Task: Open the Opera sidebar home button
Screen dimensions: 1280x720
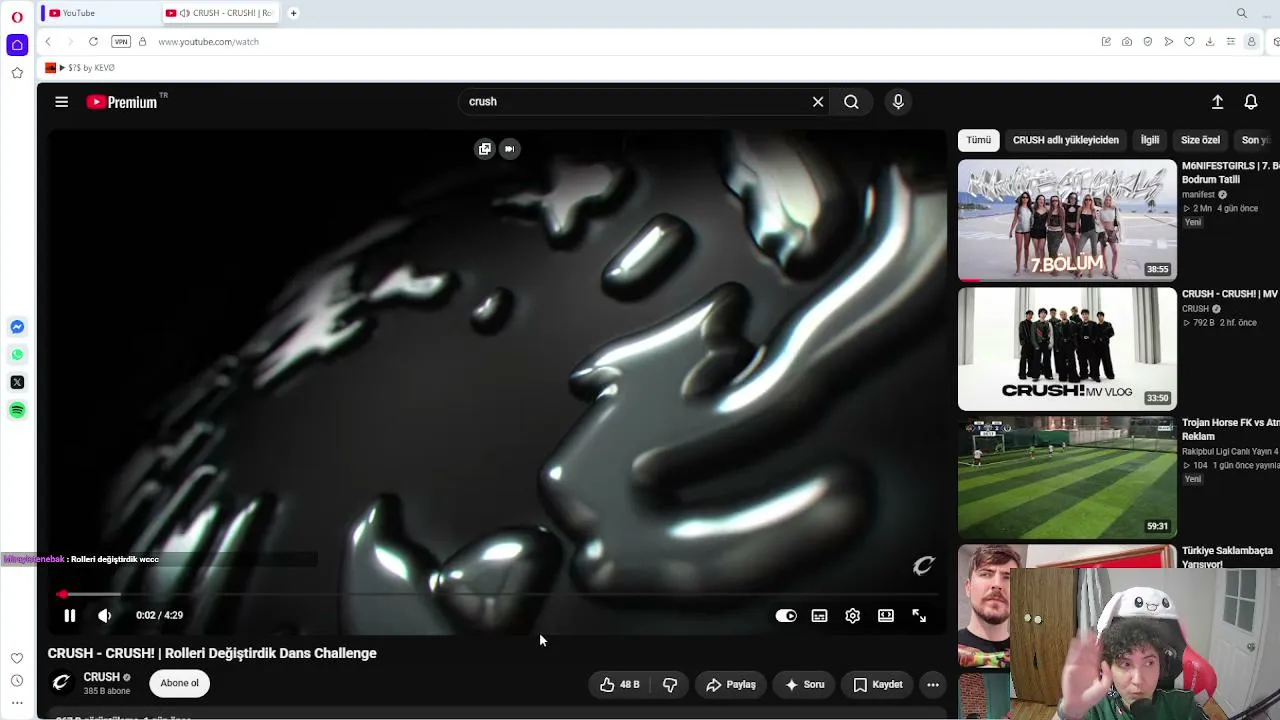Action: (x=17, y=45)
